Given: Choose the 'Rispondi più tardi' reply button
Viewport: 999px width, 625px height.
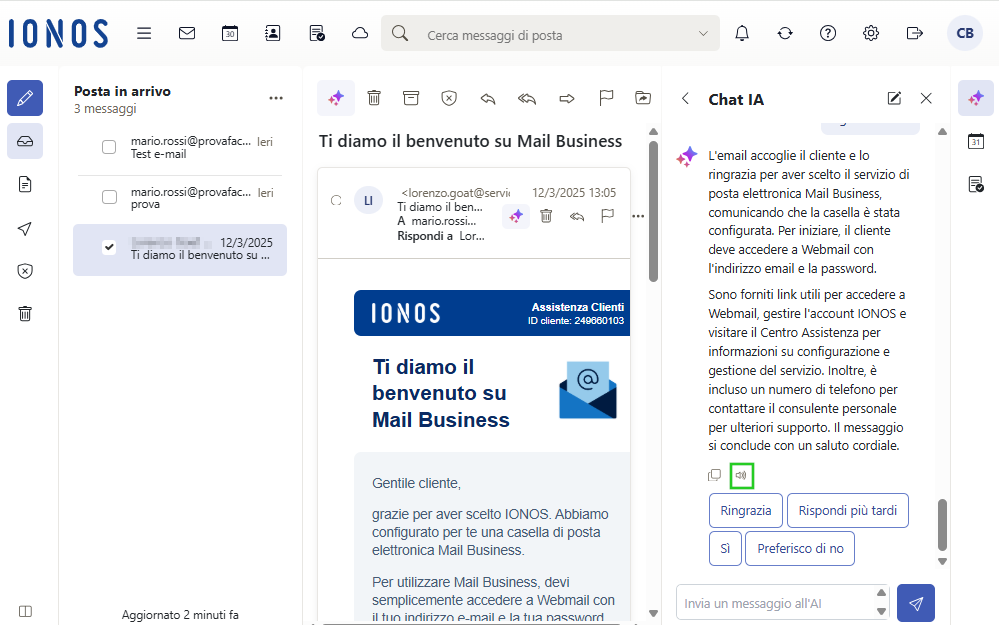Looking at the screenshot, I should [847, 510].
